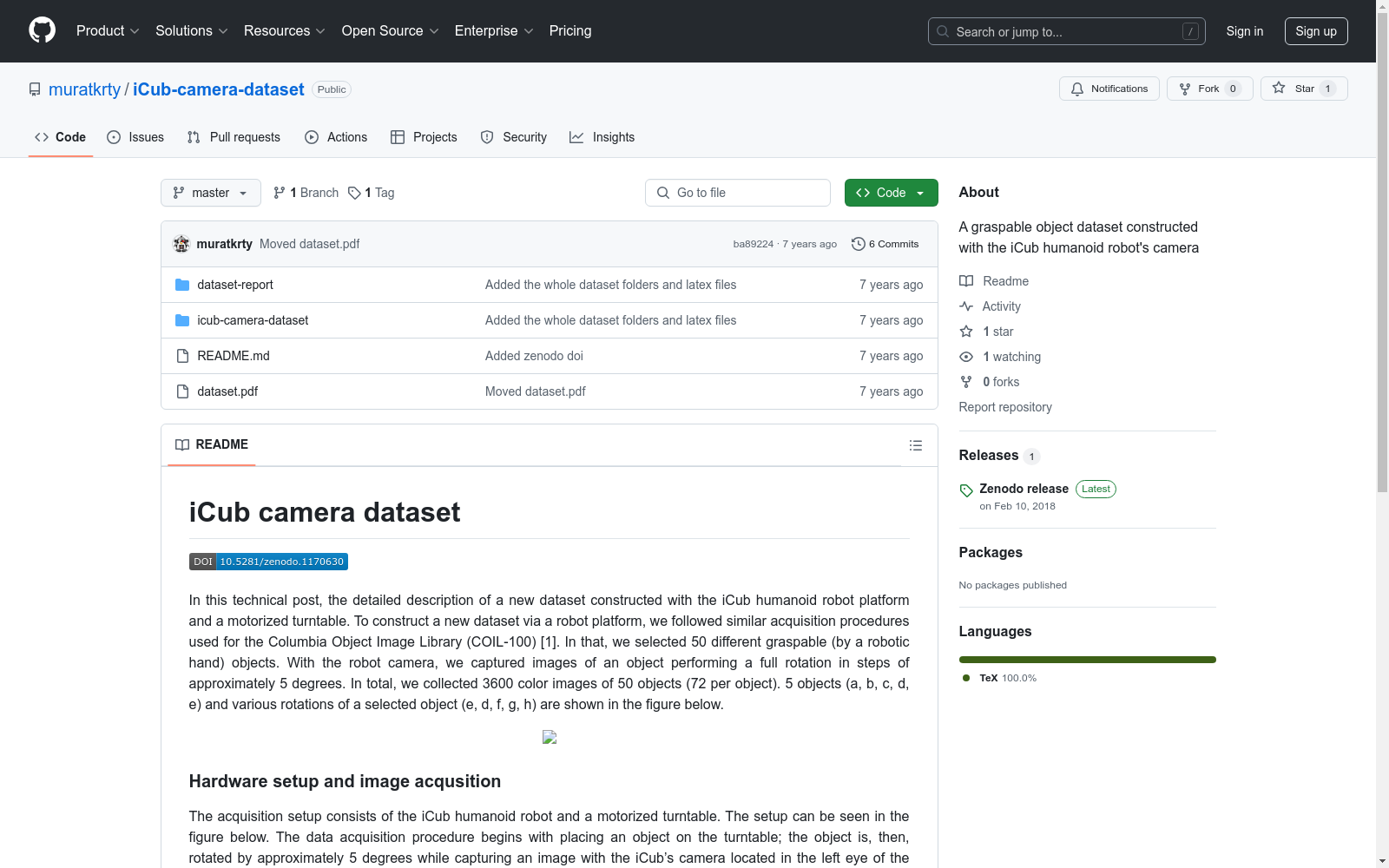
Task: Click the iCub camera dataset heading
Action: (x=325, y=512)
